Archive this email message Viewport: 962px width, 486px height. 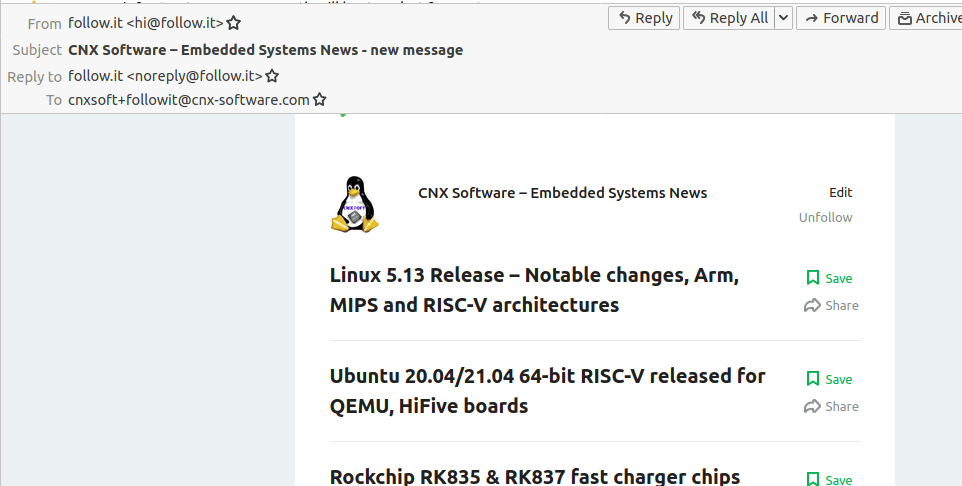927,18
